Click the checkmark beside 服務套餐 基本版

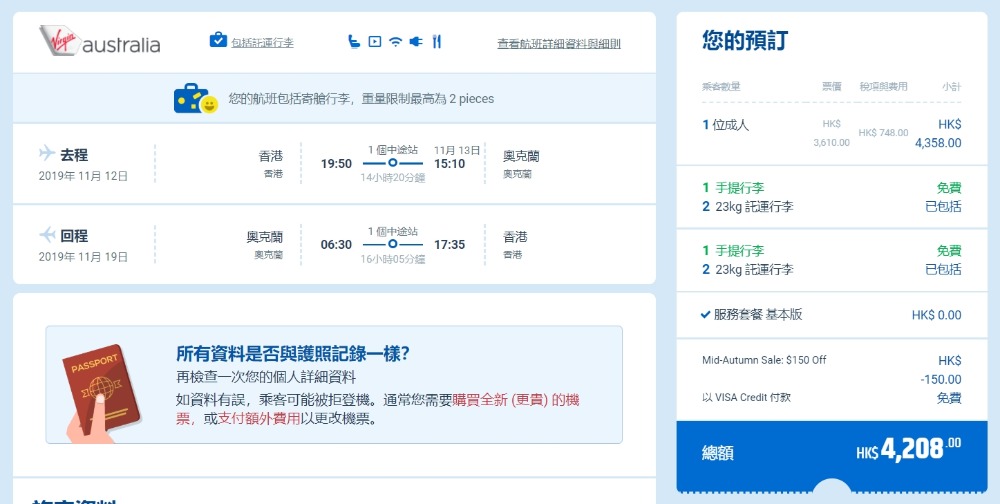click(x=706, y=315)
